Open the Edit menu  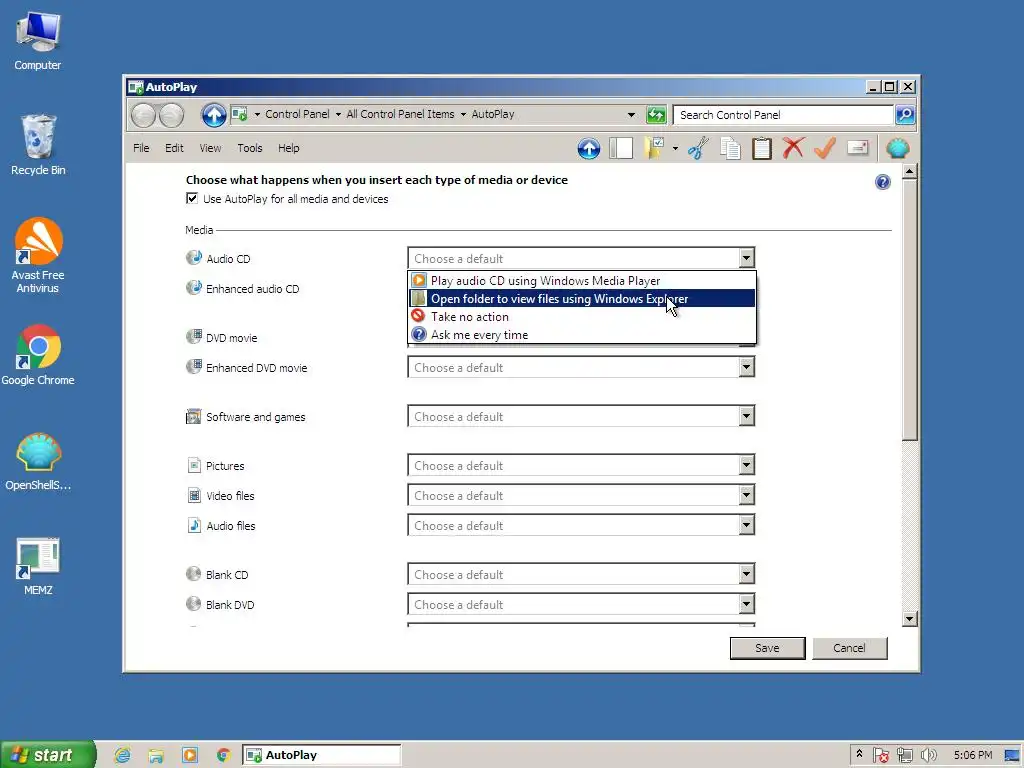click(x=174, y=148)
